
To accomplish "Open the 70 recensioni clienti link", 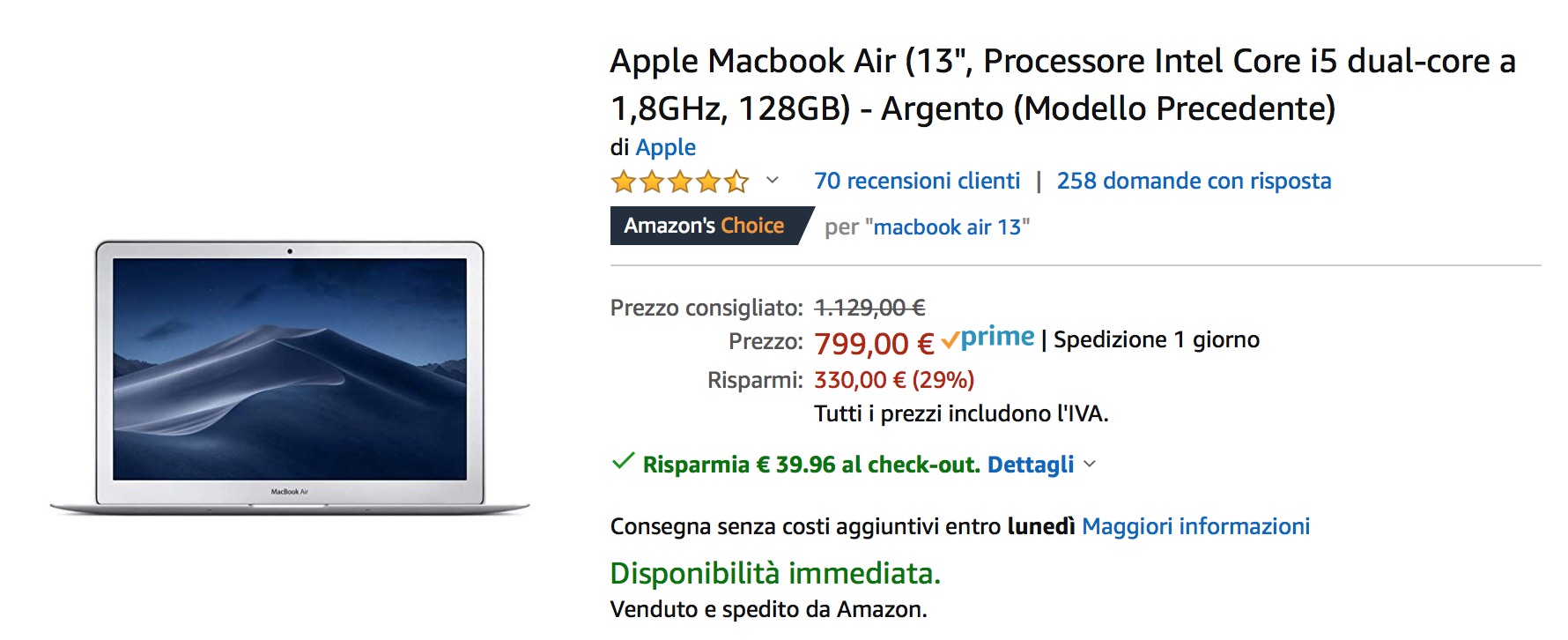I will point(917,181).
